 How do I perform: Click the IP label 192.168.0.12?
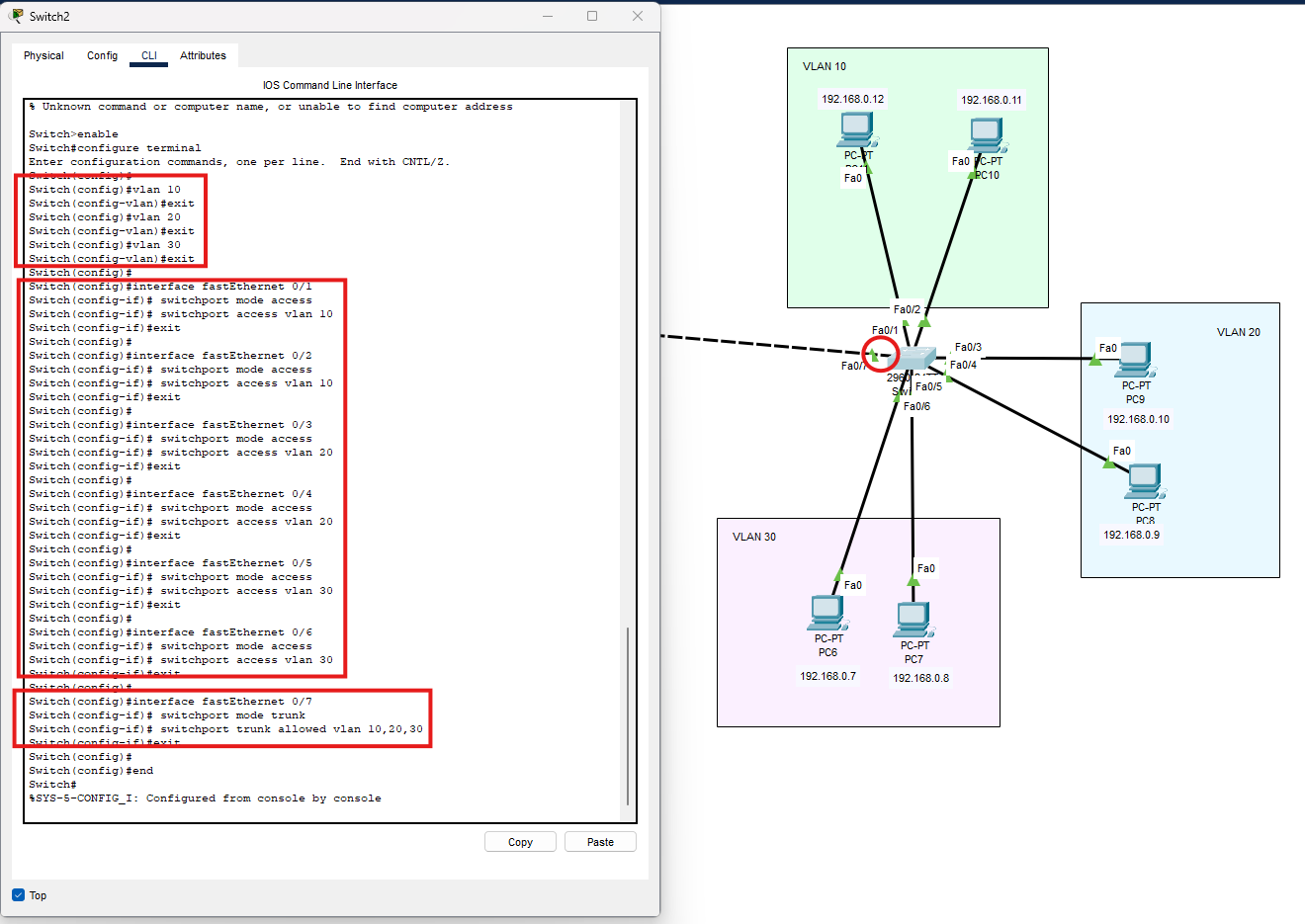(853, 99)
